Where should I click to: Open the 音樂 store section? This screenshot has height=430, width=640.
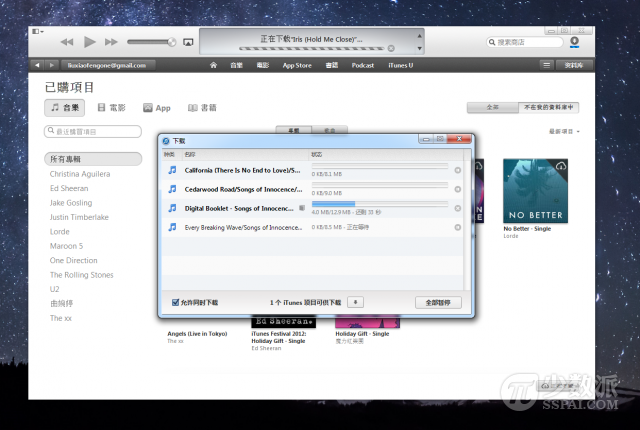tap(236, 65)
